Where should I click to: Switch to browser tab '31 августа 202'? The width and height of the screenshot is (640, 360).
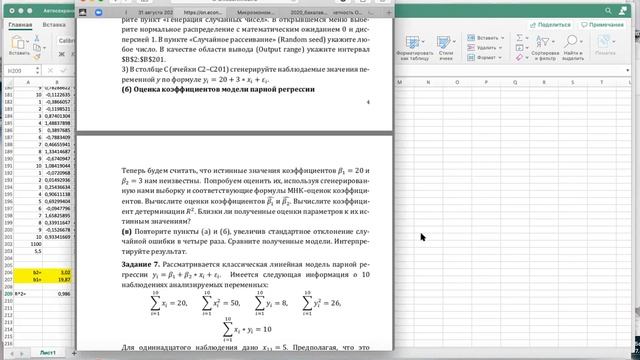pos(155,12)
